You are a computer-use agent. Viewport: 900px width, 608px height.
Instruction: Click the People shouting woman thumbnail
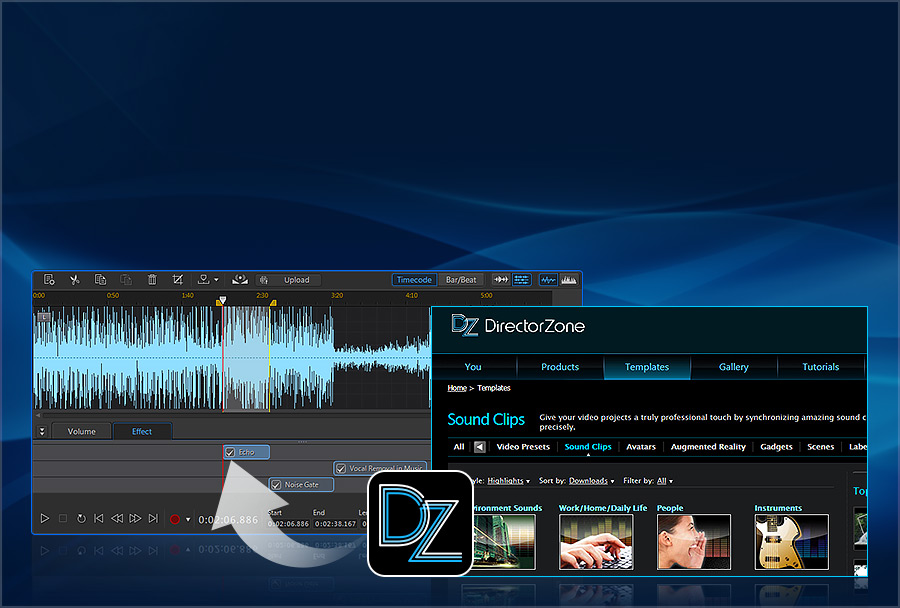[x=694, y=542]
